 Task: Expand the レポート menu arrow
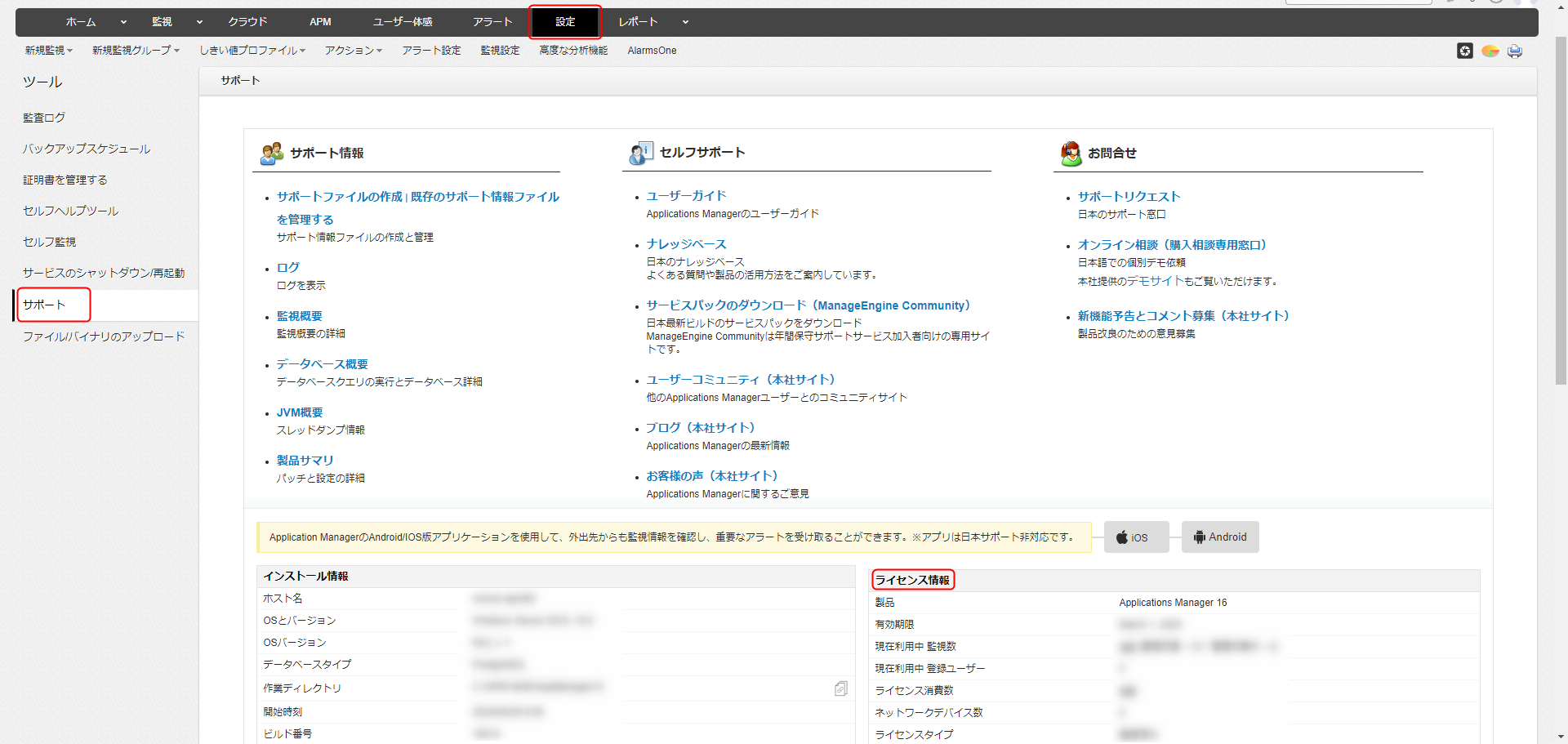(x=685, y=22)
